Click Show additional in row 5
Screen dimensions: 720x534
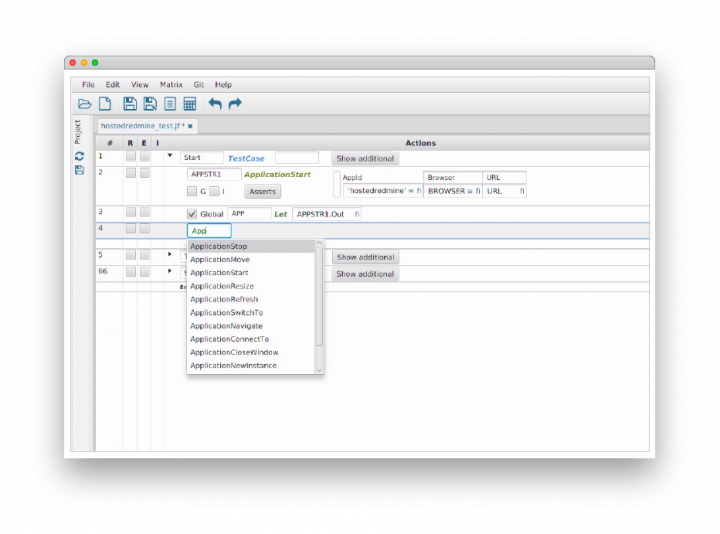point(366,257)
